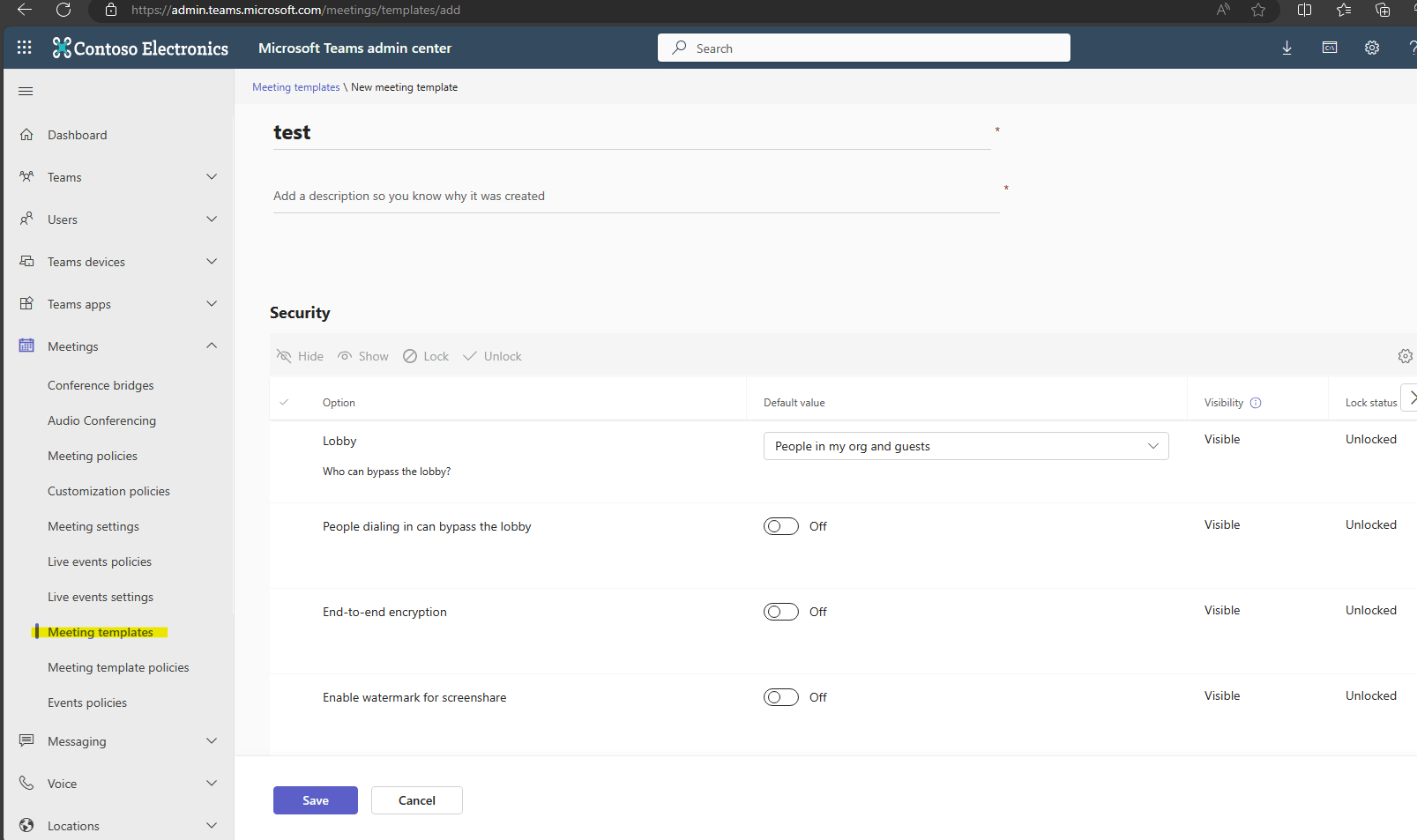Open the settings gear in header

(1371, 48)
